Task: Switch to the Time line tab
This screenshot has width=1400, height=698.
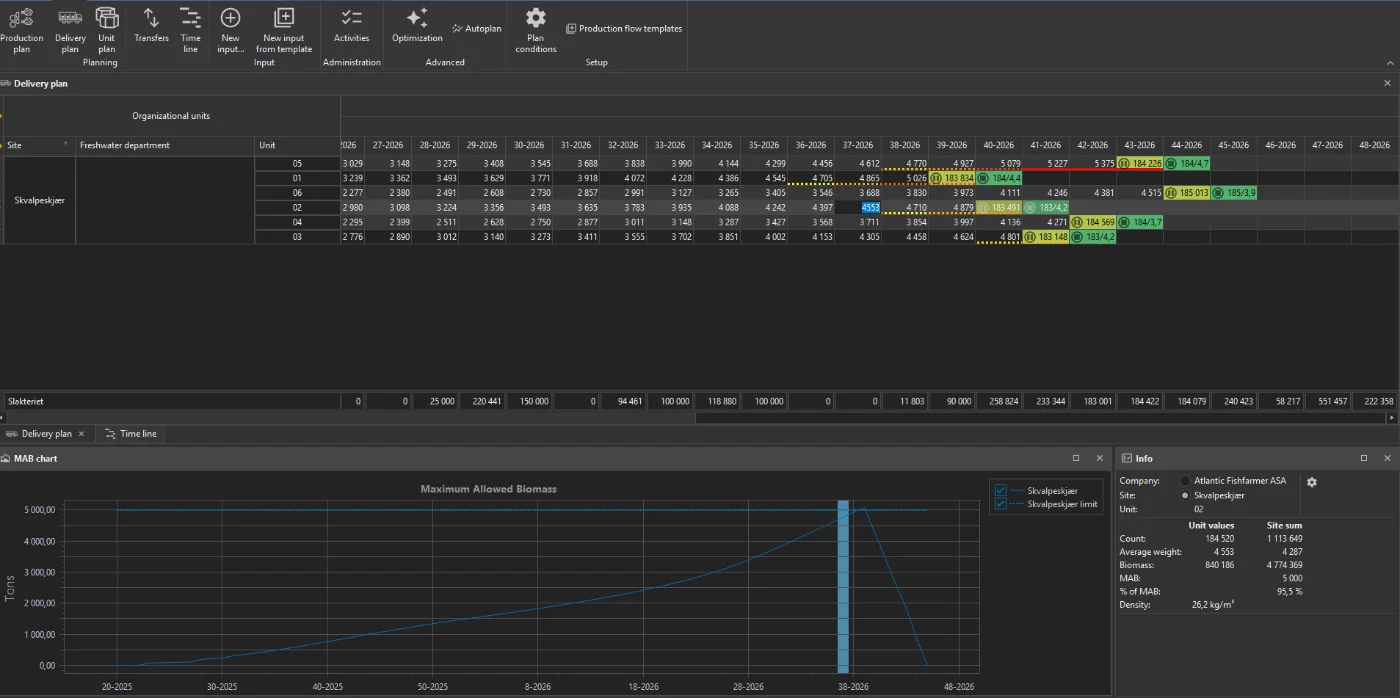Action: pos(131,434)
